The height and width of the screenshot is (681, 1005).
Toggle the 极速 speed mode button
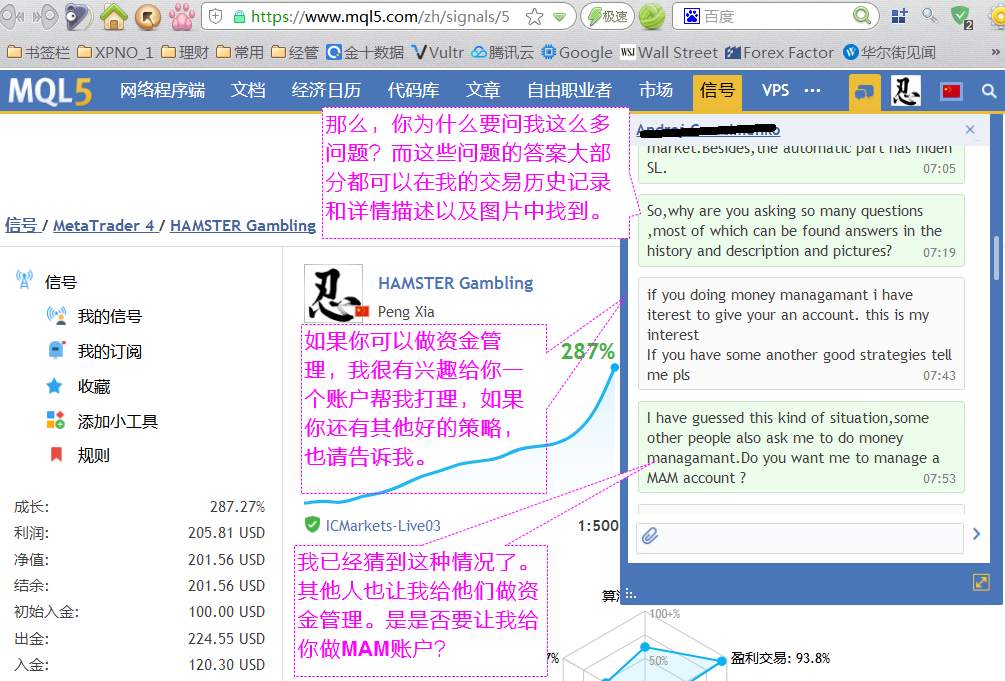(x=607, y=17)
